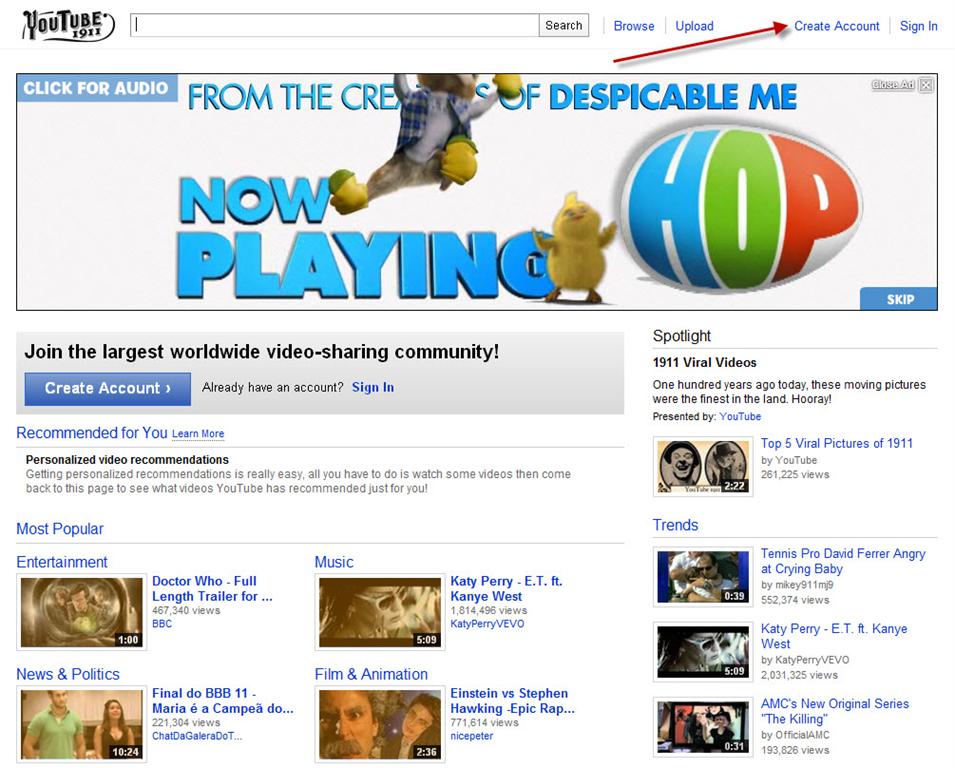
Task: Click the YouTube 1911 logo
Action: (68, 25)
